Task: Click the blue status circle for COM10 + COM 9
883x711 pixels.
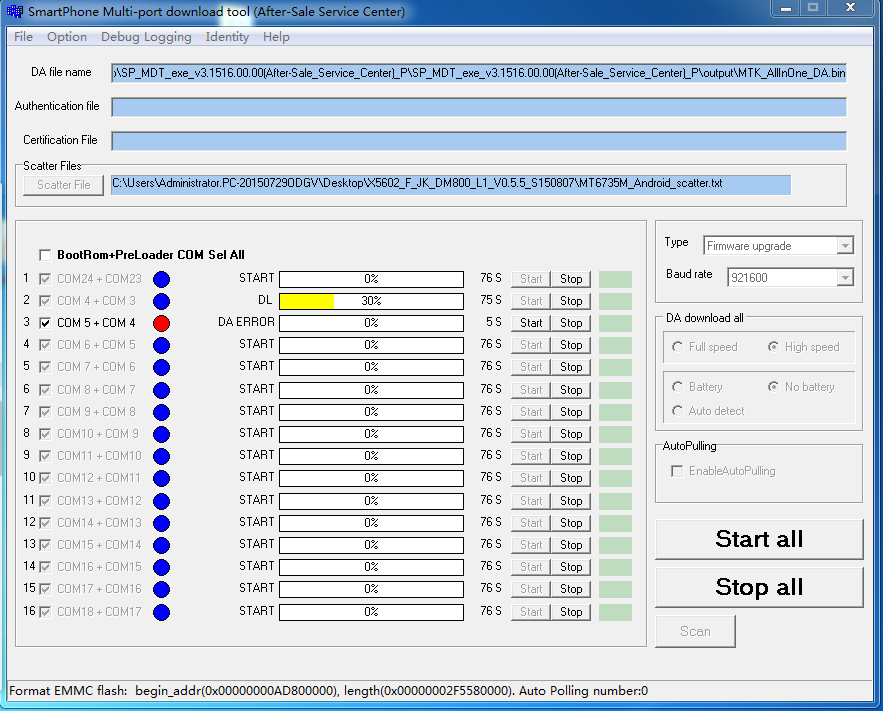Action: pos(161,434)
